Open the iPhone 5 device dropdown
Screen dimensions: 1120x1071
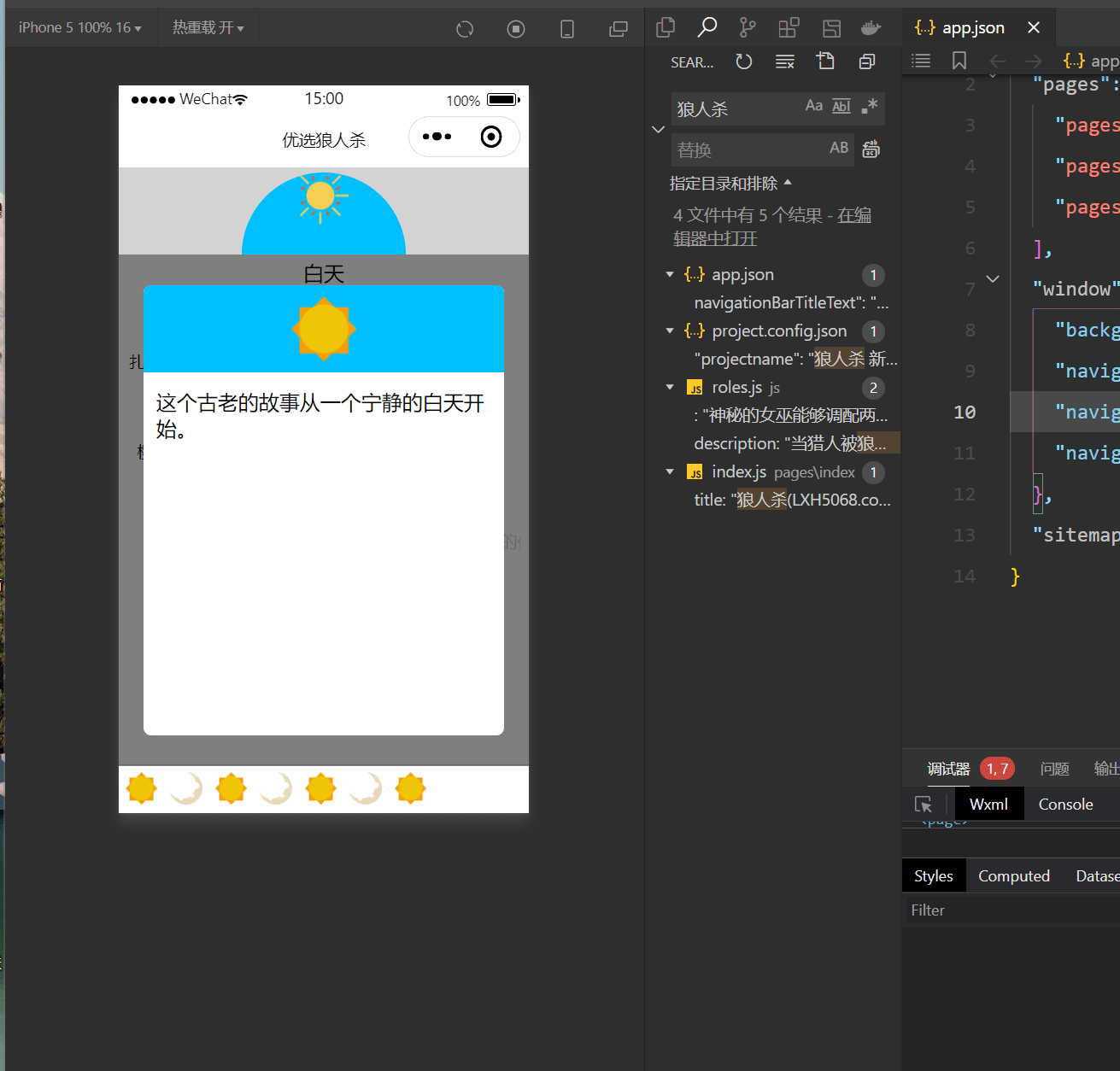[80, 28]
